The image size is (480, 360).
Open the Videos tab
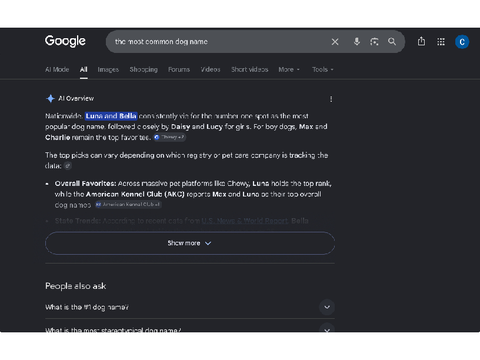coord(211,69)
